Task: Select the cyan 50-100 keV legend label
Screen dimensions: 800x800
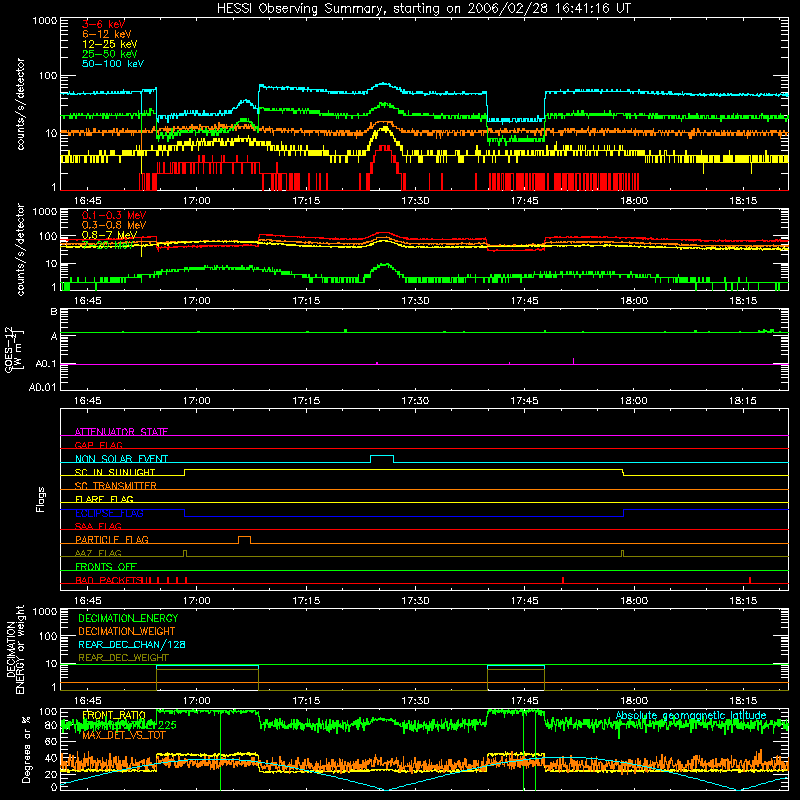Action: (113, 64)
